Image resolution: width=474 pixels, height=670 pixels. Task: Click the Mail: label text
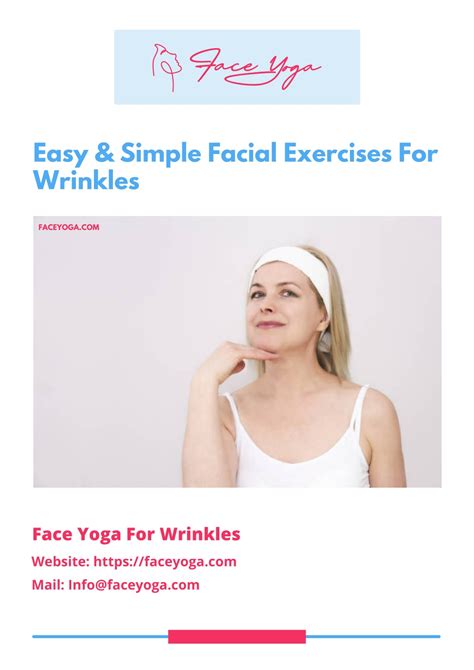[x=48, y=585]
